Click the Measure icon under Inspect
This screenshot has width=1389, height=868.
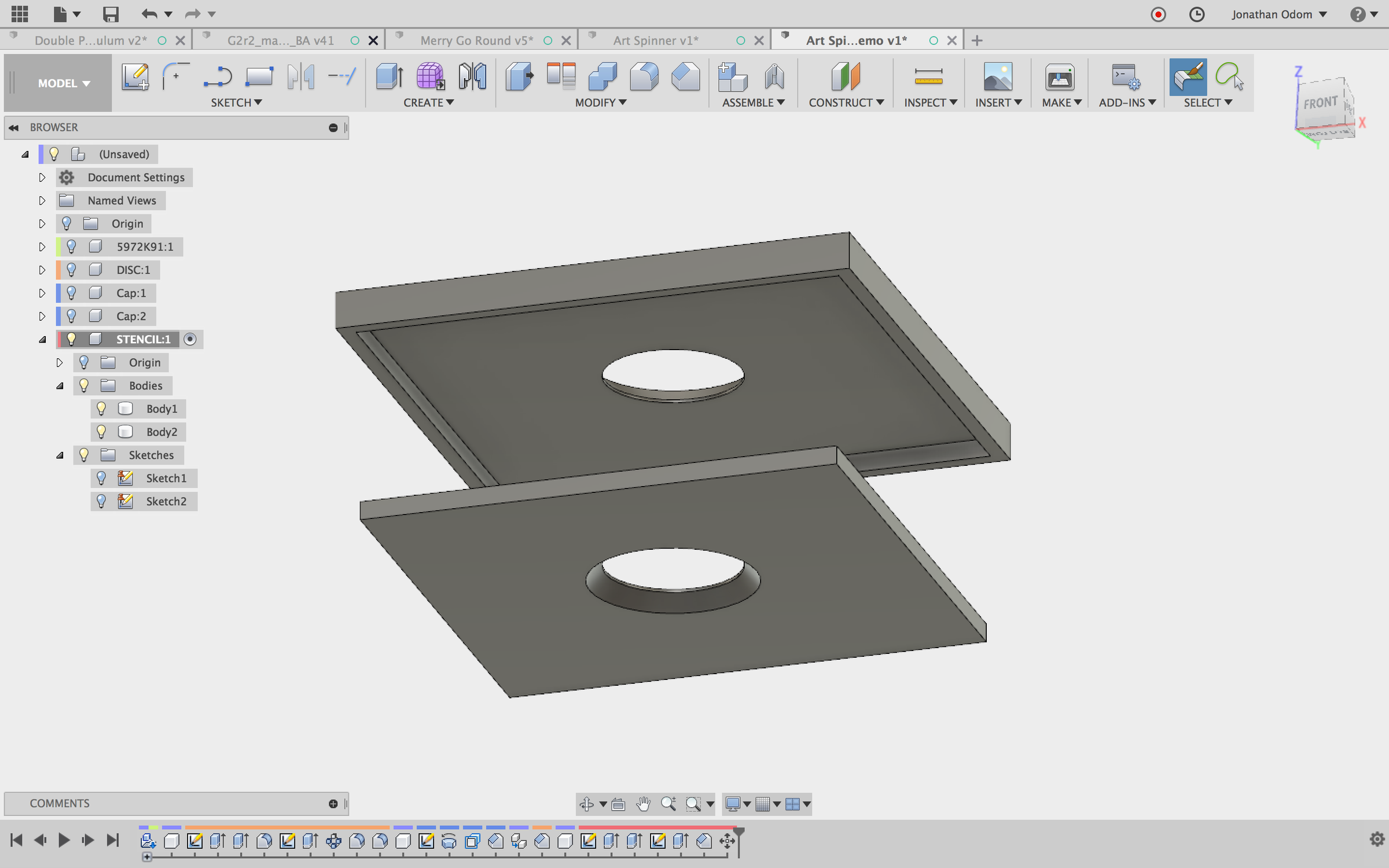click(928, 77)
